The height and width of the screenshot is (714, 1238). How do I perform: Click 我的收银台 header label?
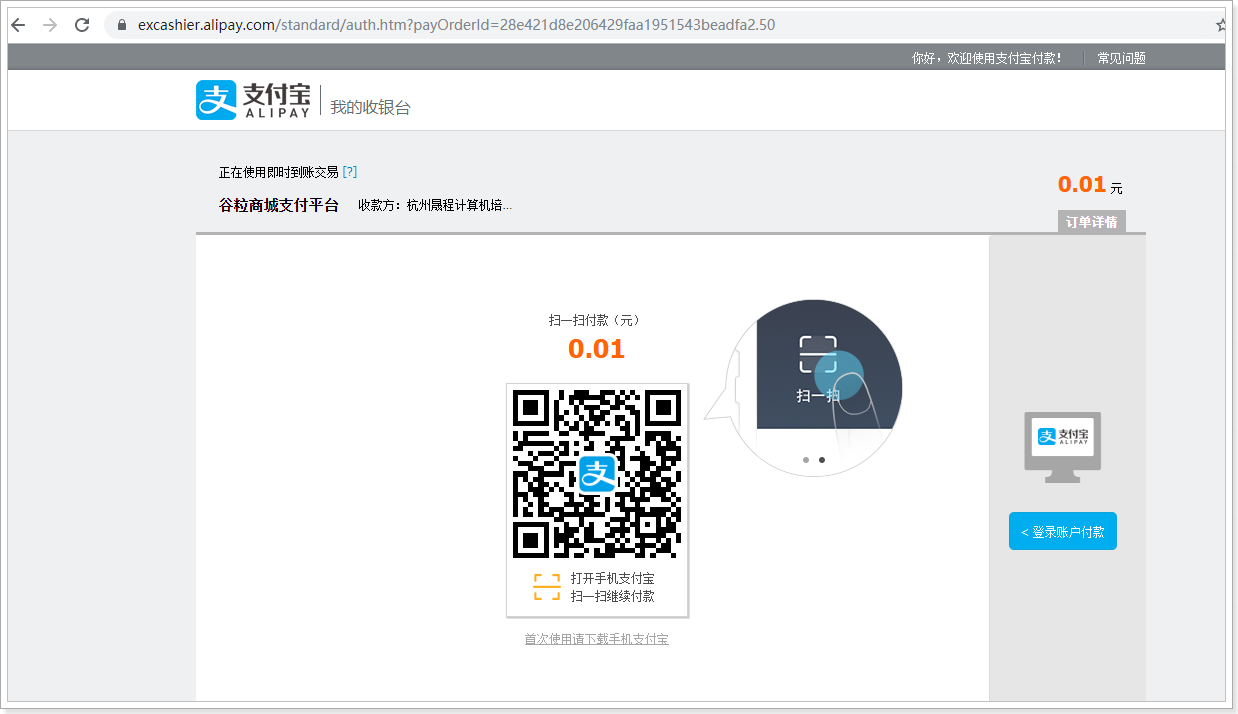[x=370, y=107]
